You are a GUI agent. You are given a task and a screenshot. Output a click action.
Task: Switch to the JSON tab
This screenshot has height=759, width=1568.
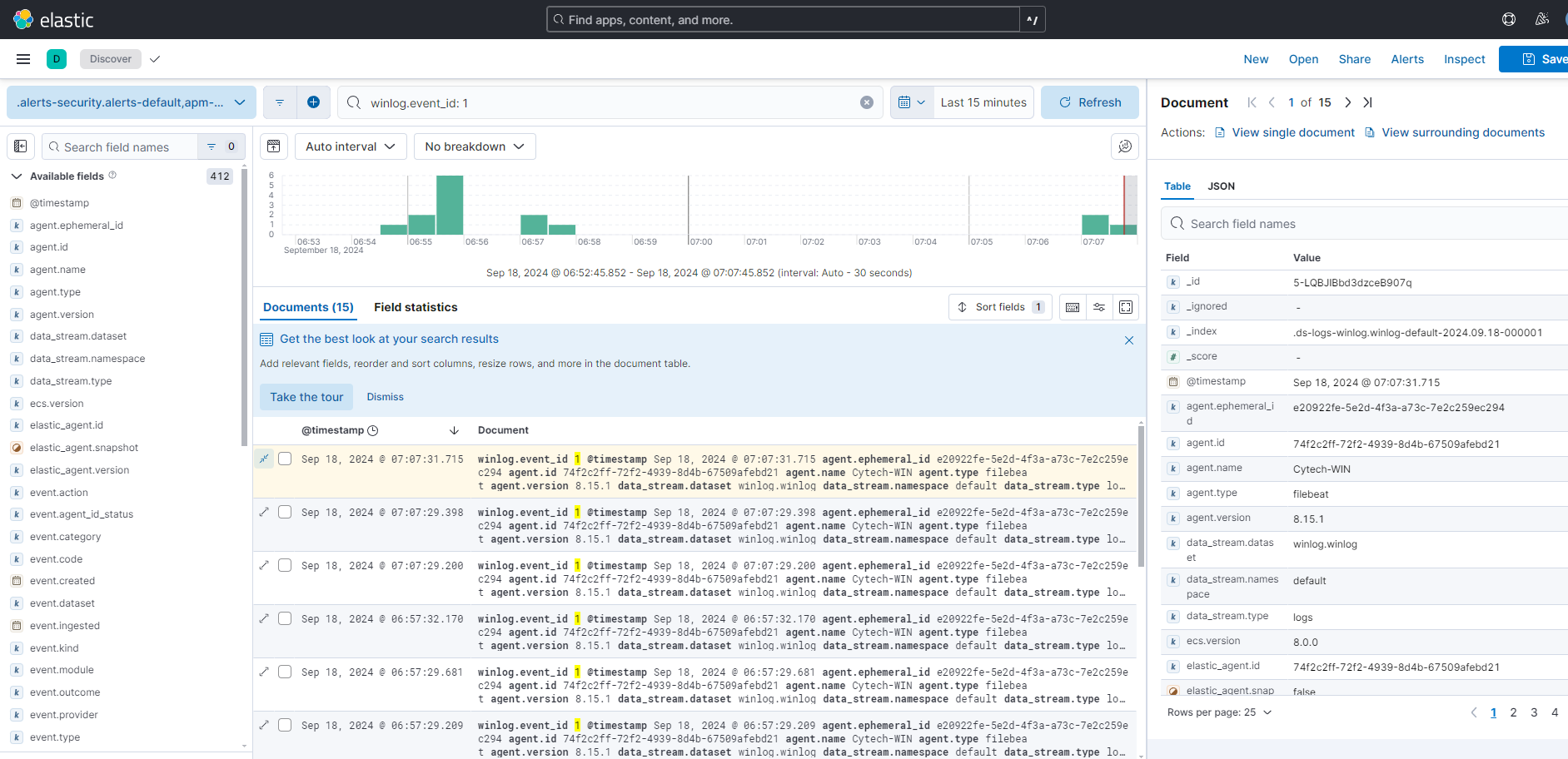click(1221, 186)
